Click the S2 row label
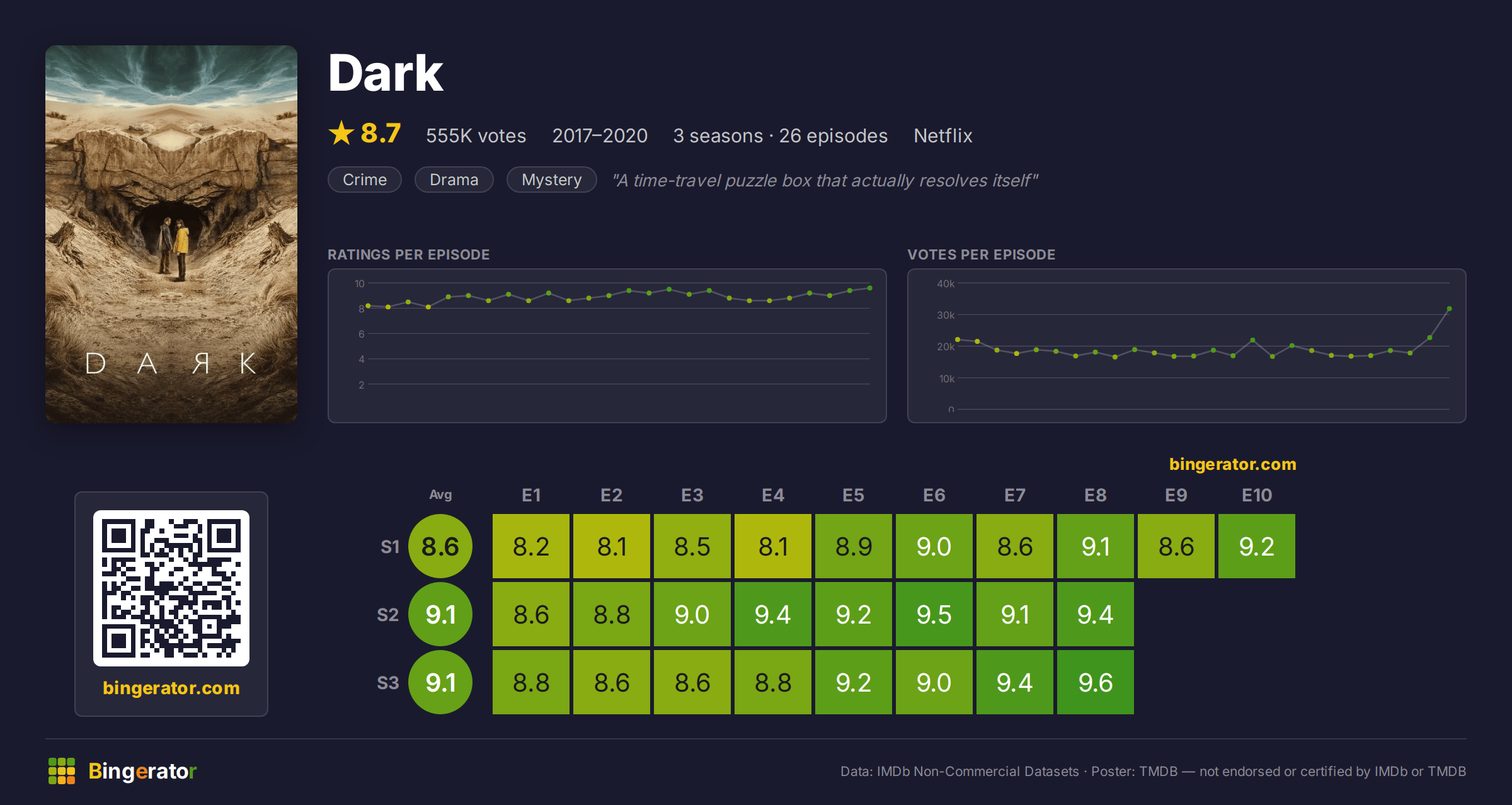Screen dimensions: 1512x805 pyautogui.click(x=388, y=615)
